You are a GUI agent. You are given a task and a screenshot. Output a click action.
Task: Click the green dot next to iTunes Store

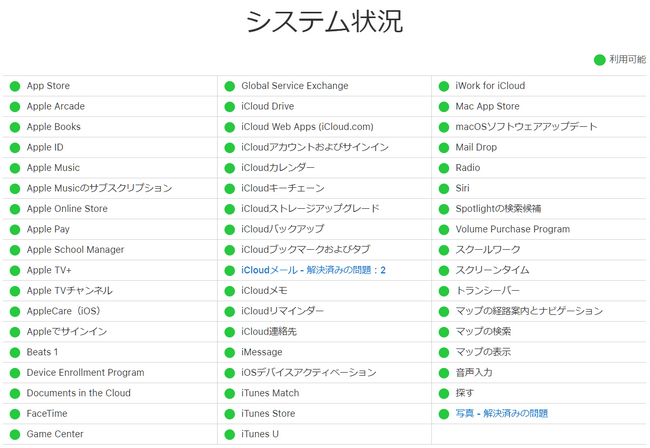pos(230,414)
